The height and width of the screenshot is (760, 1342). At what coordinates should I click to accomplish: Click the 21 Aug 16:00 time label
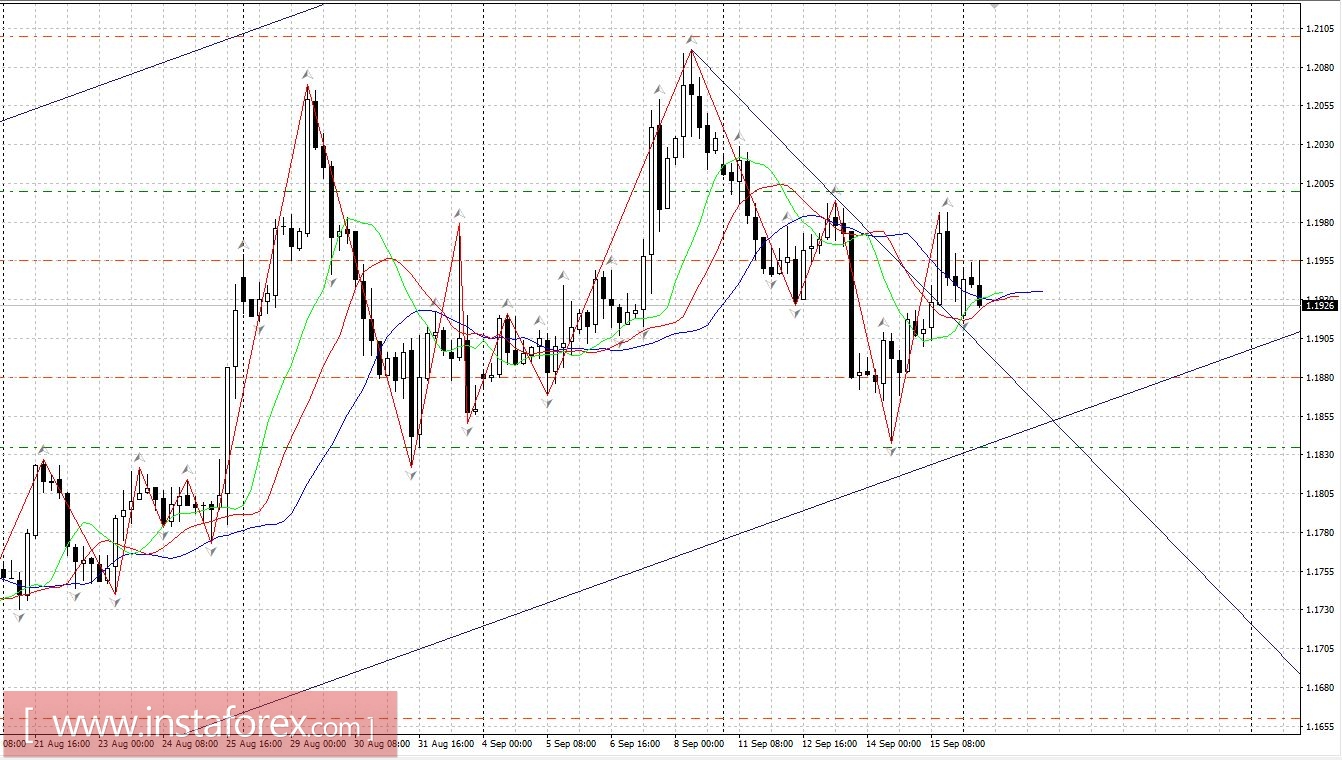(62, 745)
